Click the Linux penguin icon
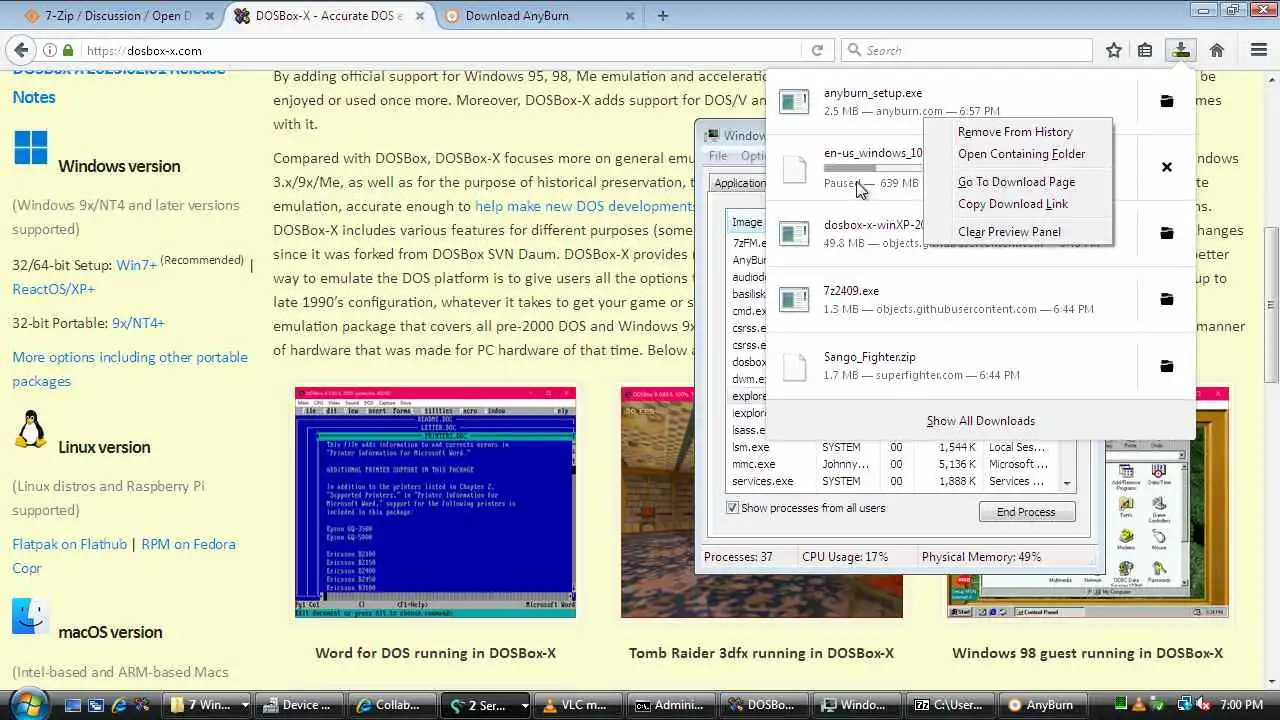This screenshot has height=720, width=1280. pos(30,429)
